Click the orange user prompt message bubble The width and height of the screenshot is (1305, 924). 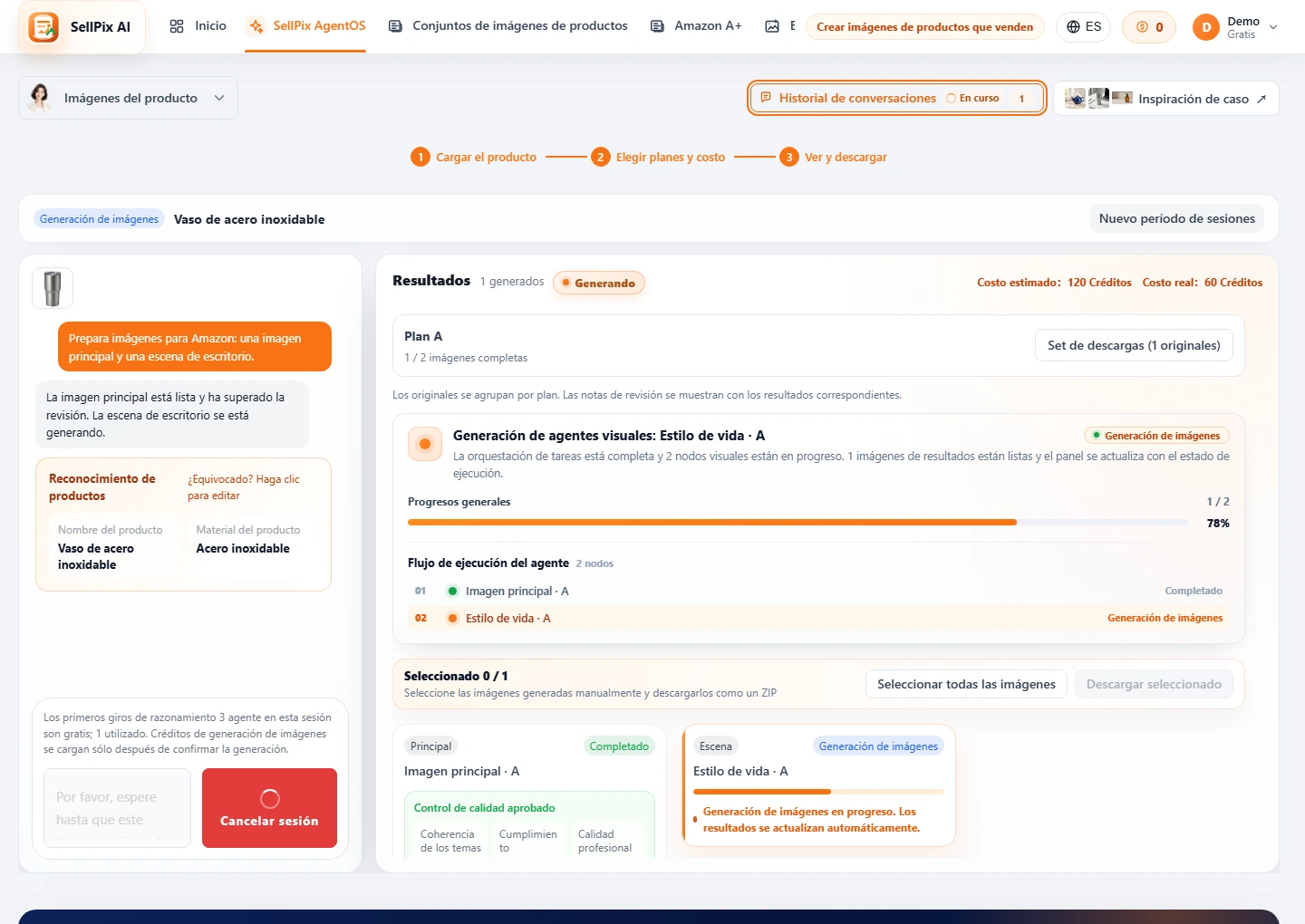point(195,347)
